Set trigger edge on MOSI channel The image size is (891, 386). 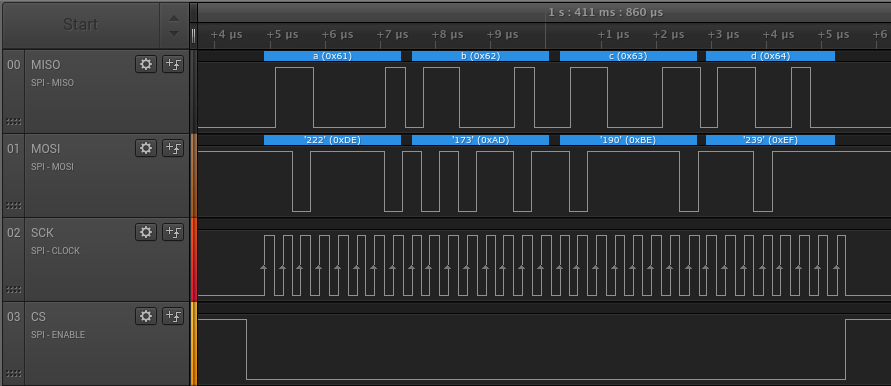pyautogui.click(x=173, y=148)
